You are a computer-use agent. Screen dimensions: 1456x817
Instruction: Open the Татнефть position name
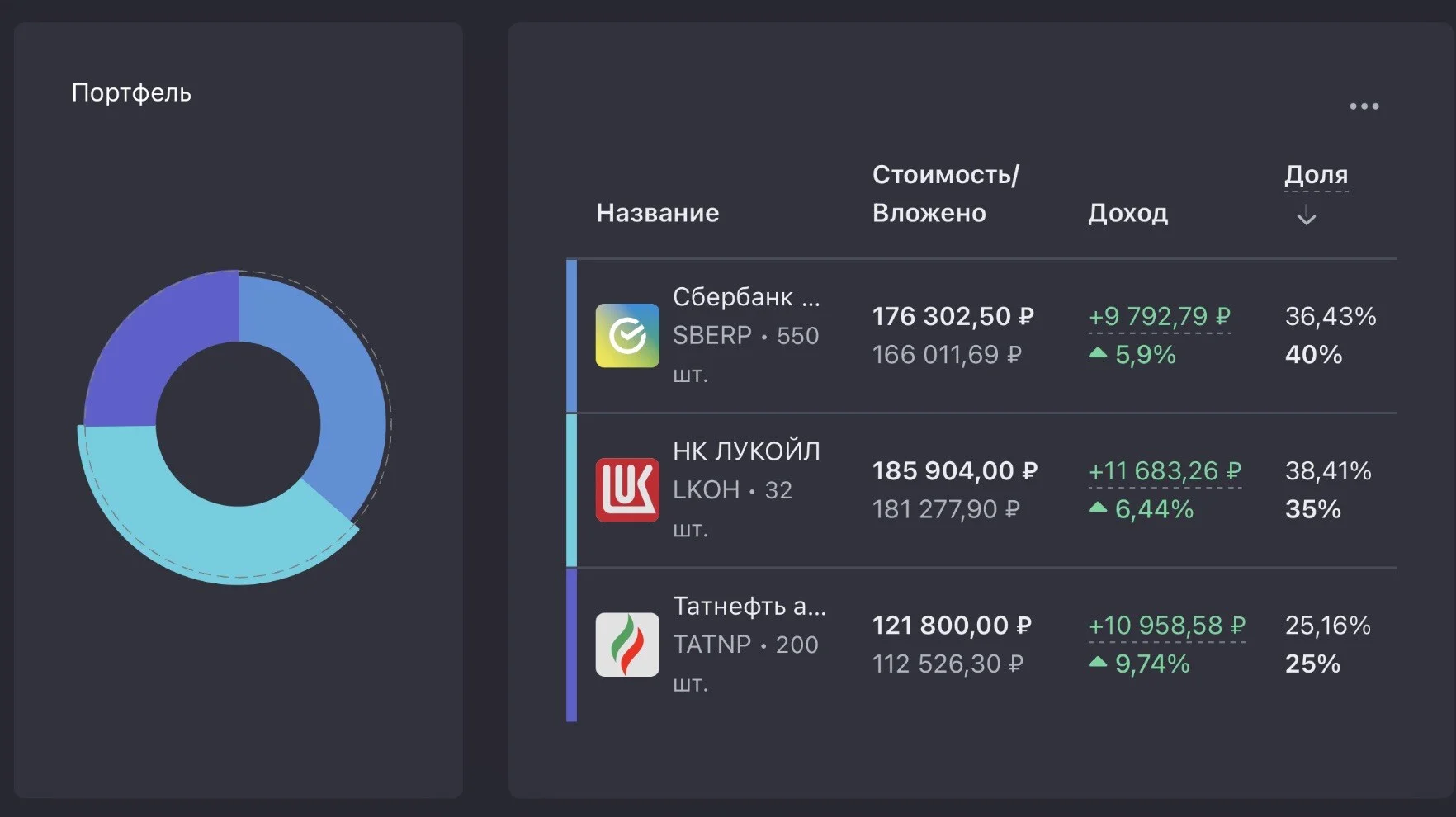749,606
